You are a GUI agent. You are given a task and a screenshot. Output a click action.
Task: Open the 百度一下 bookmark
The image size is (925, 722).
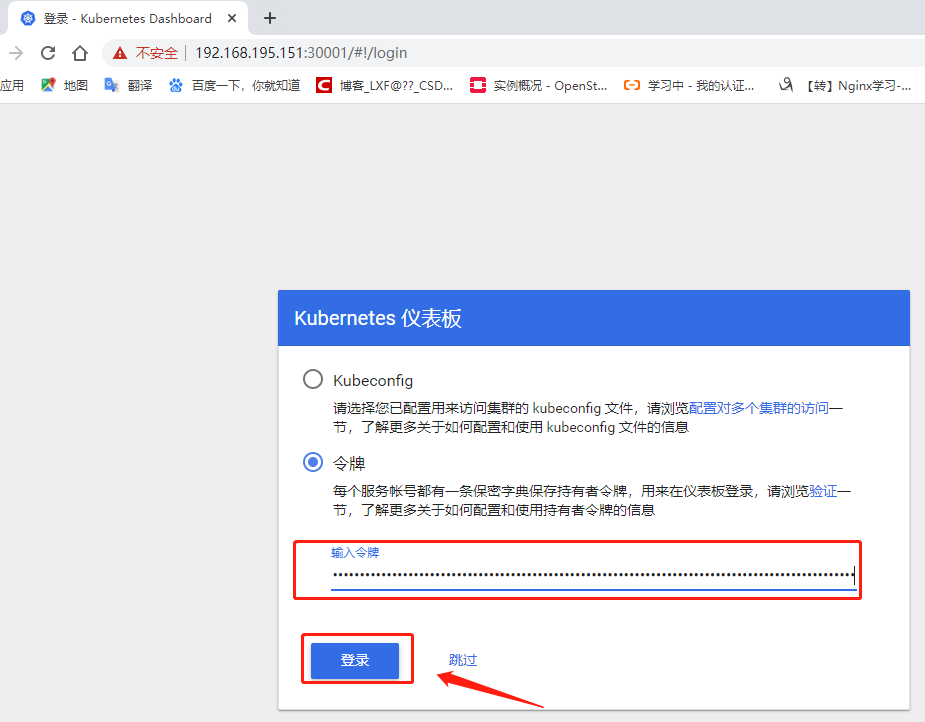click(234, 86)
